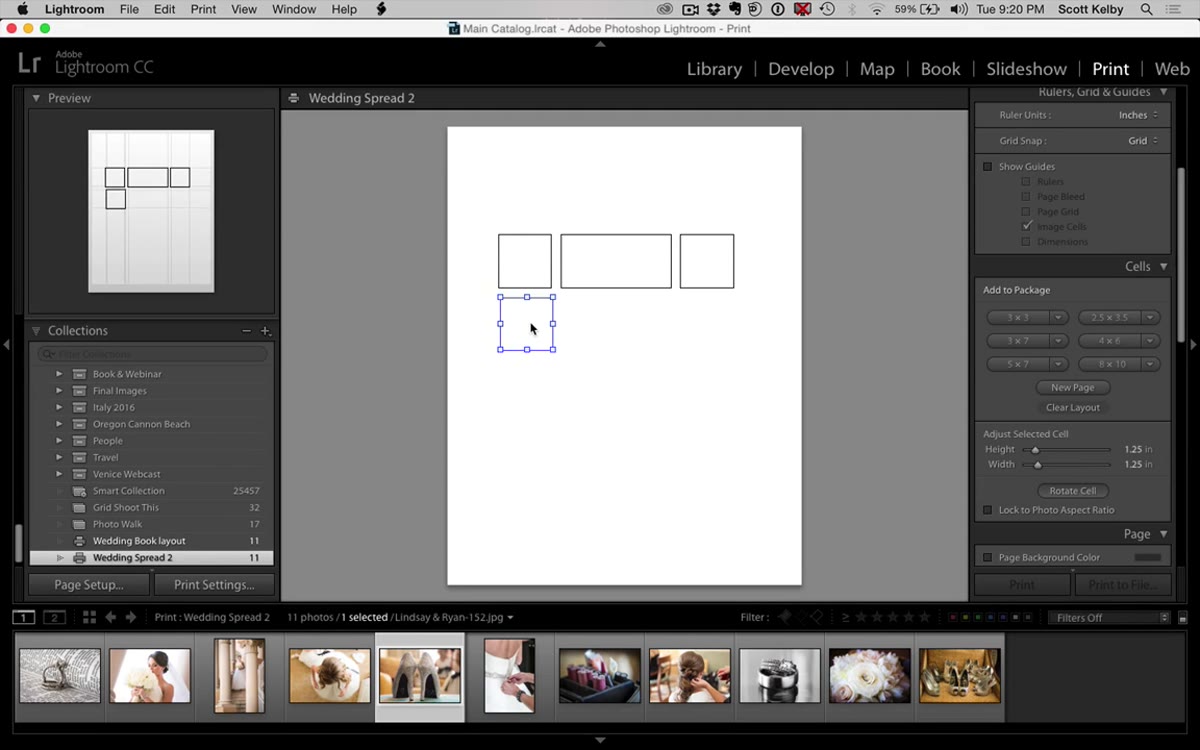
Task: Click the volume icon in menu bar
Action: 959,9
